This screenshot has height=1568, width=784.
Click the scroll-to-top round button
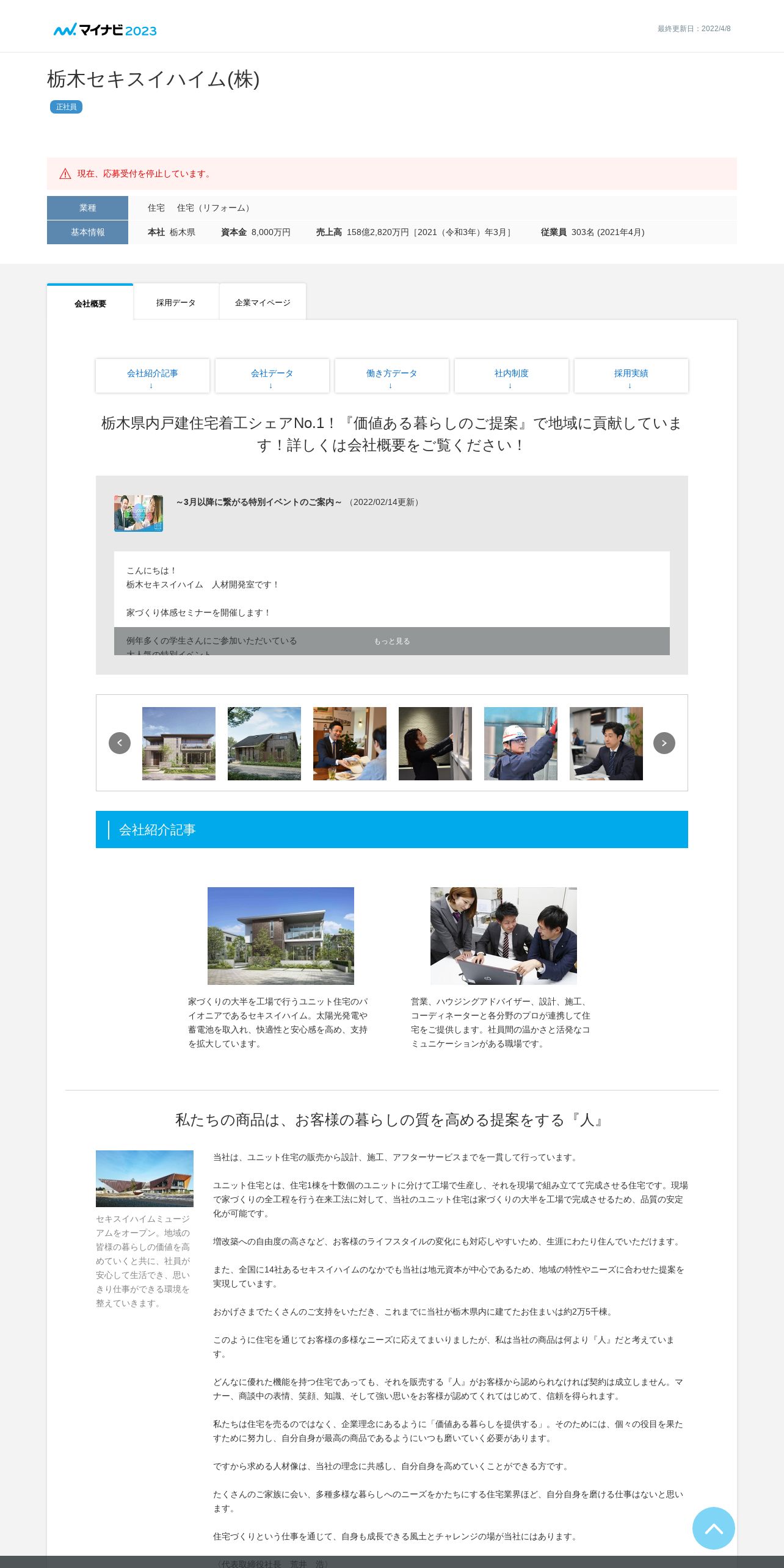pyautogui.click(x=714, y=1528)
